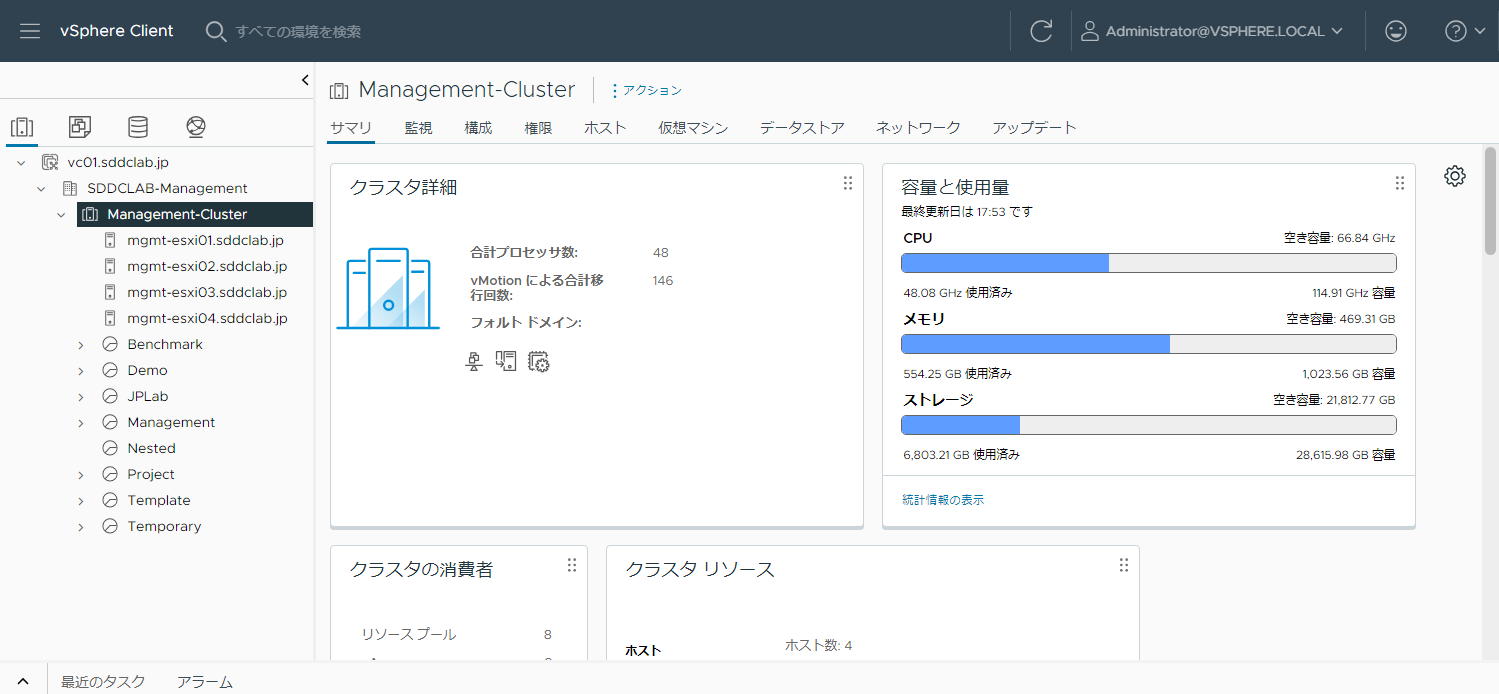
Task: Click the ストレージ usage bar
Action: click(1149, 425)
